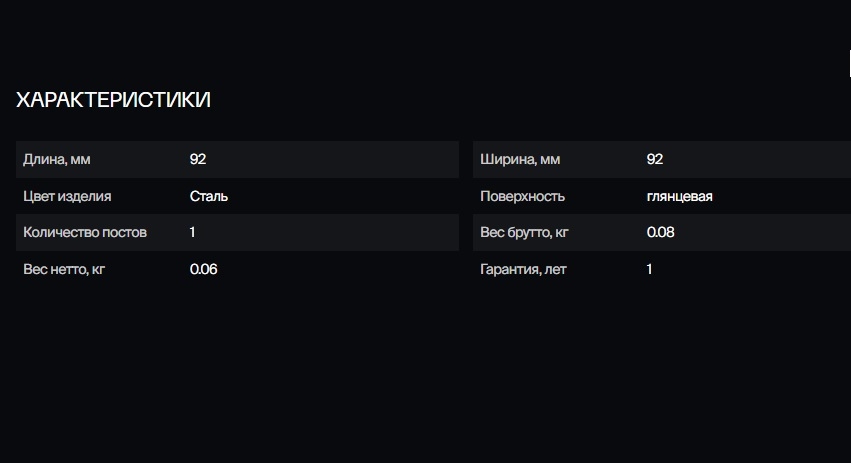Select the глянцевая surface value
851x463 pixels.
[x=680, y=196]
